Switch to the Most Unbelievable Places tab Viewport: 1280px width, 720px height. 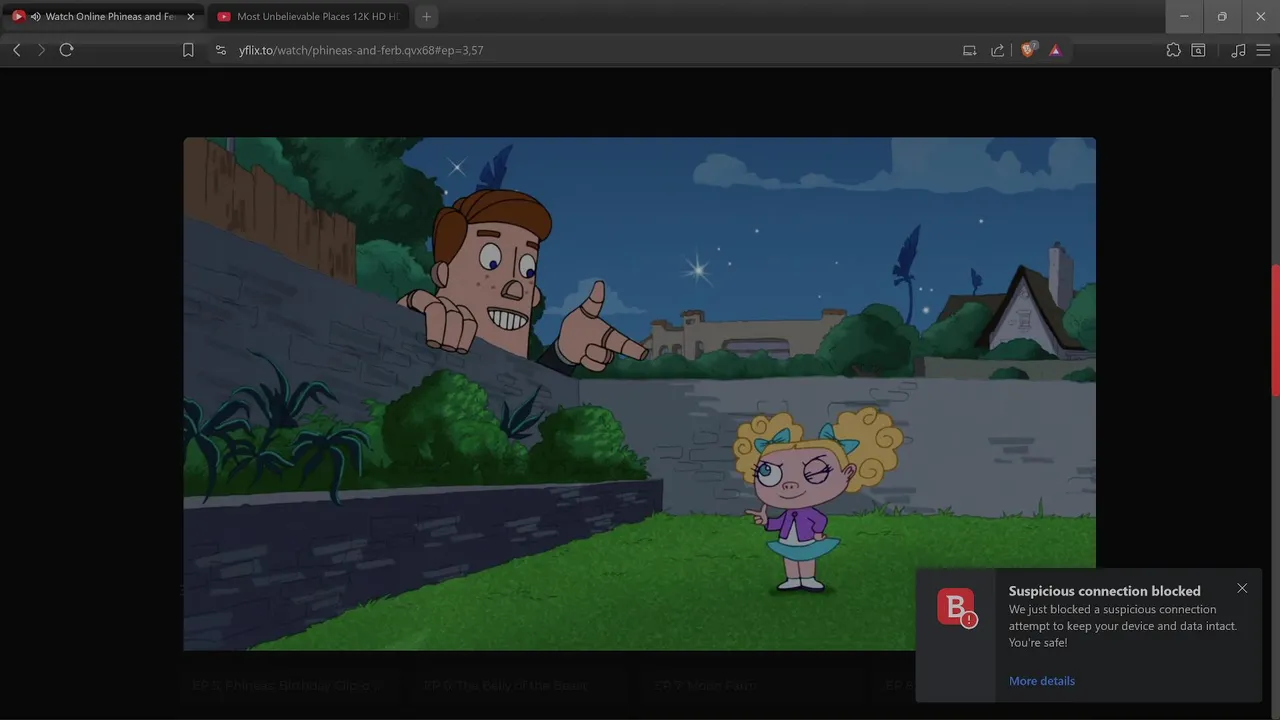click(308, 16)
